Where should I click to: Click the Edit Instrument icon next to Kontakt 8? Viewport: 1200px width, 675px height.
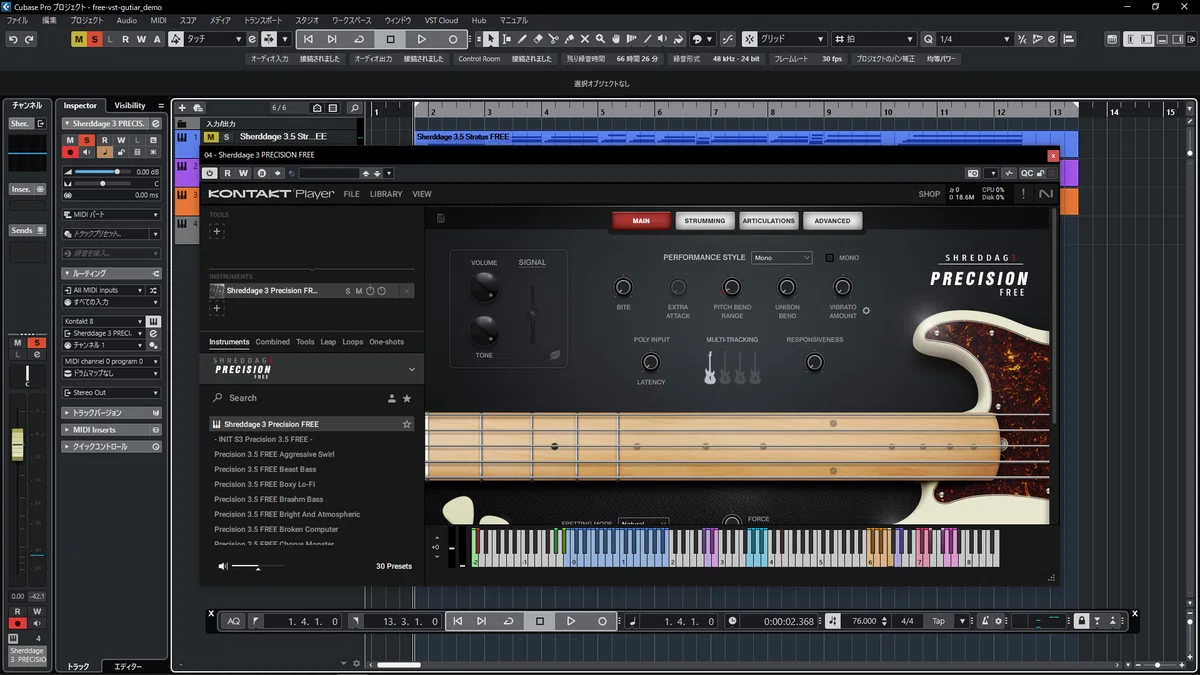point(154,321)
